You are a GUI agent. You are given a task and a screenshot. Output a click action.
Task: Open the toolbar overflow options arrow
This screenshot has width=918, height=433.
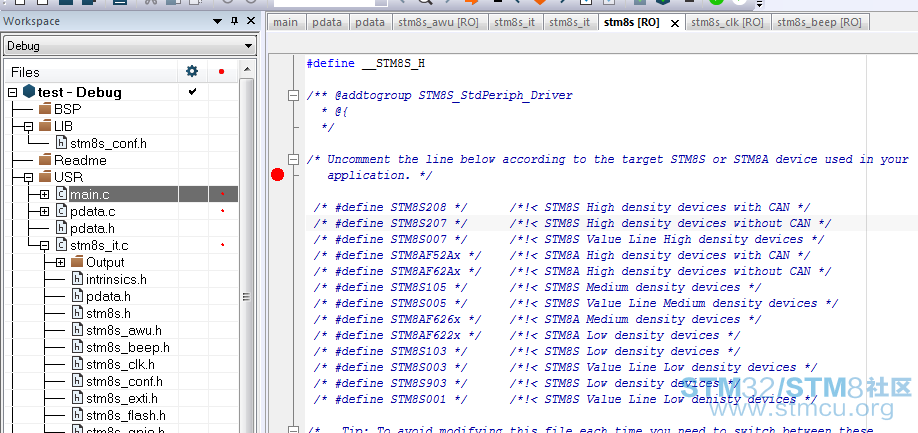pos(759,4)
